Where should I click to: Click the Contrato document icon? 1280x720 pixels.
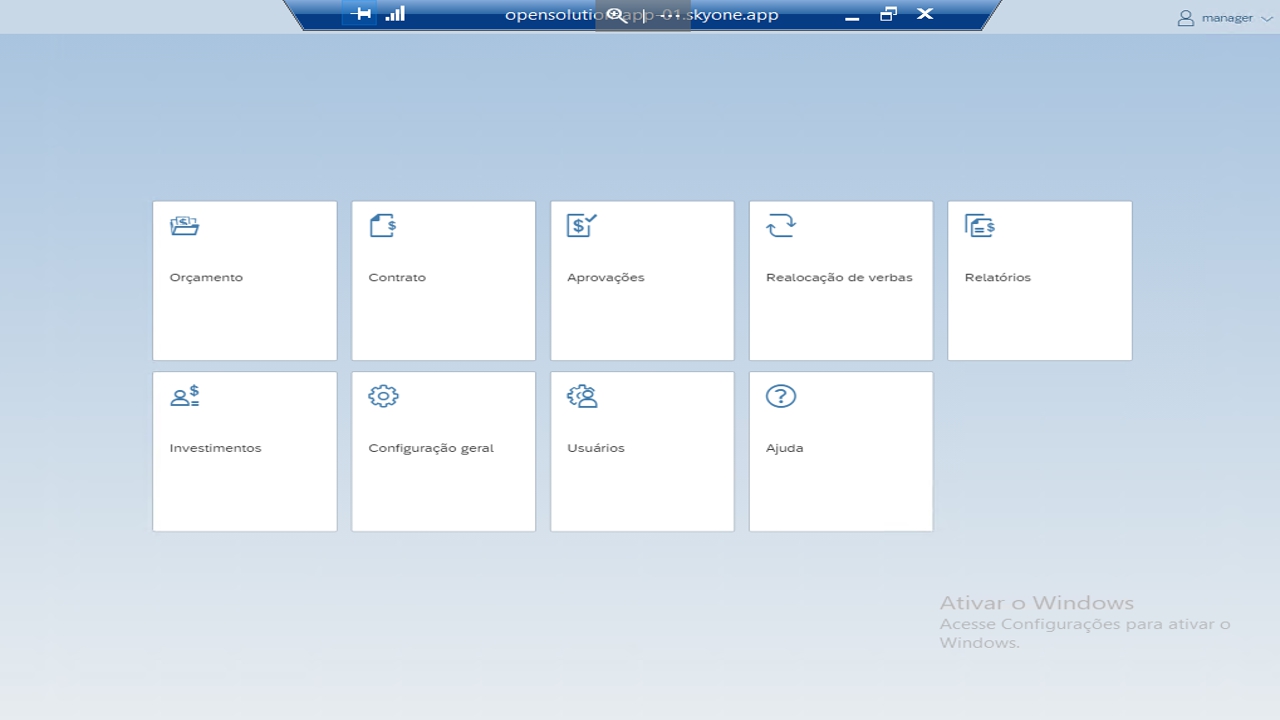pos(382,226)
